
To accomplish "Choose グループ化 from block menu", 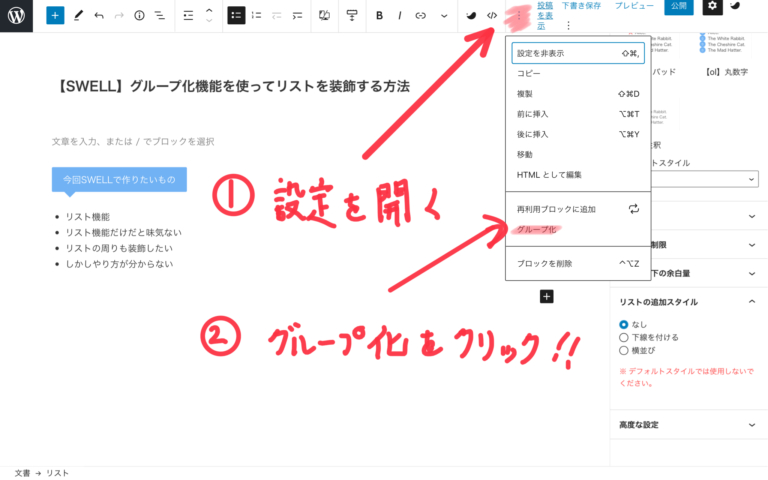I will (578, 229).
